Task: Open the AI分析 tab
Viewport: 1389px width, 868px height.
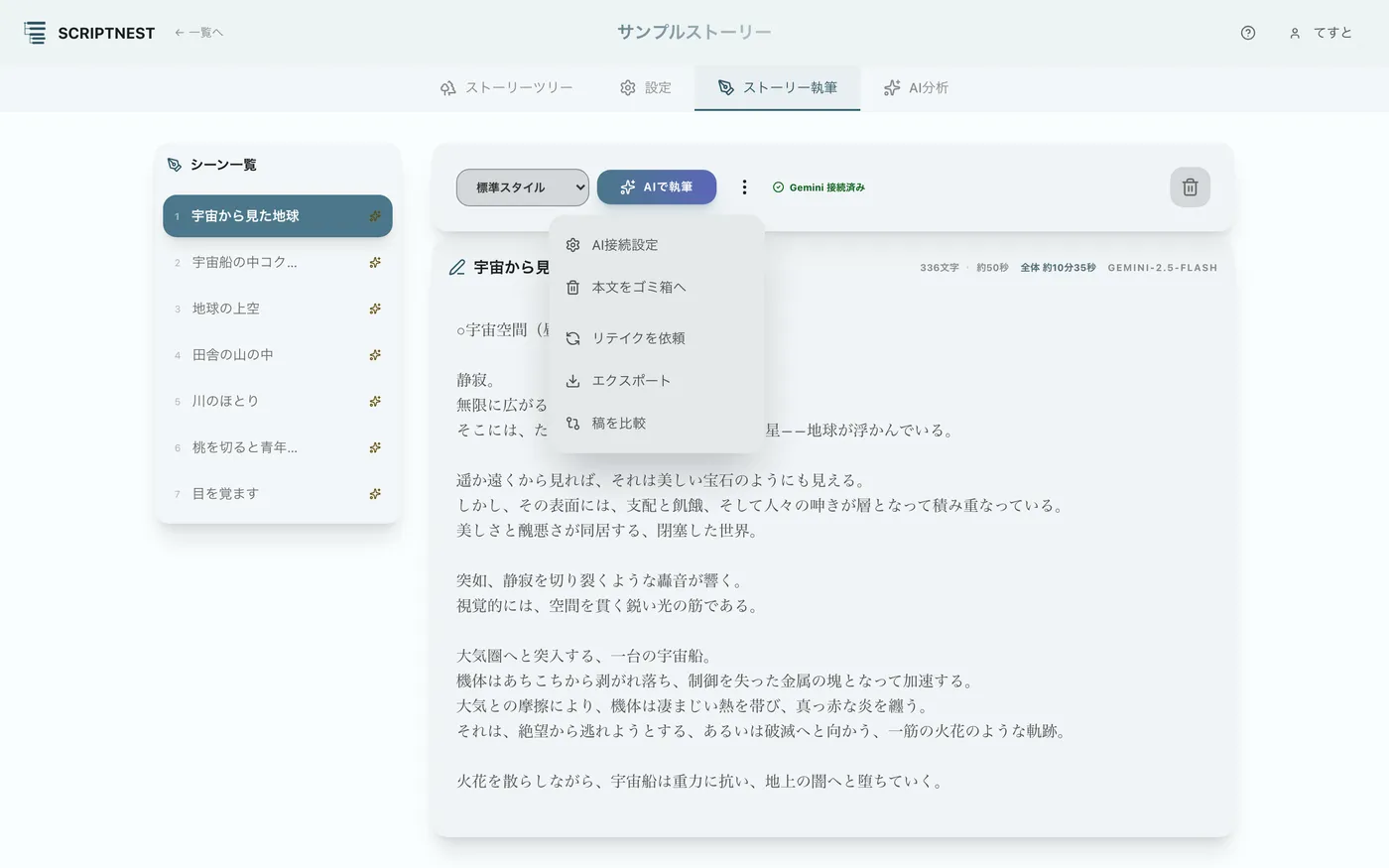Action: click(x=916, y=87)
